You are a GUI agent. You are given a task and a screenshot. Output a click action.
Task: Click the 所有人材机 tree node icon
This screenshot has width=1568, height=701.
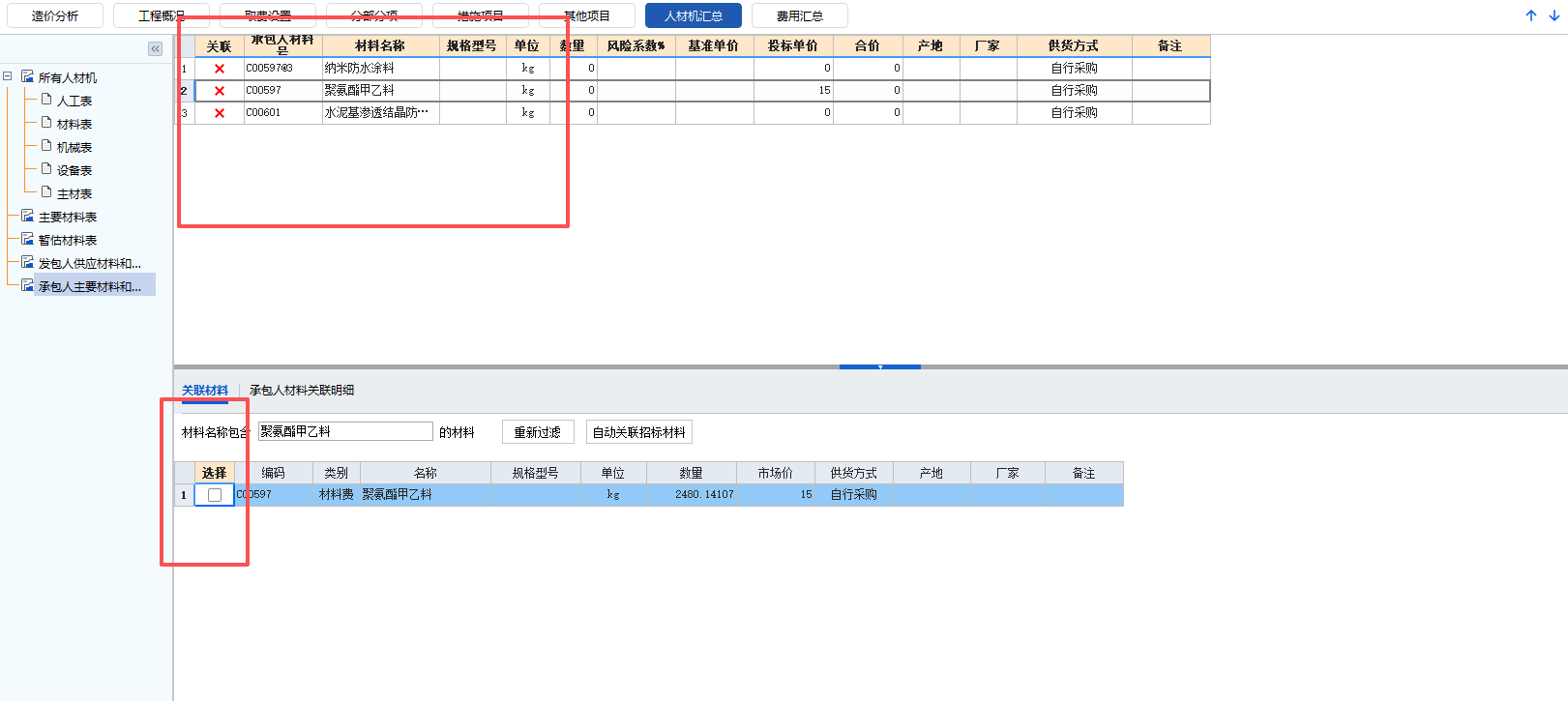(27, 76)
